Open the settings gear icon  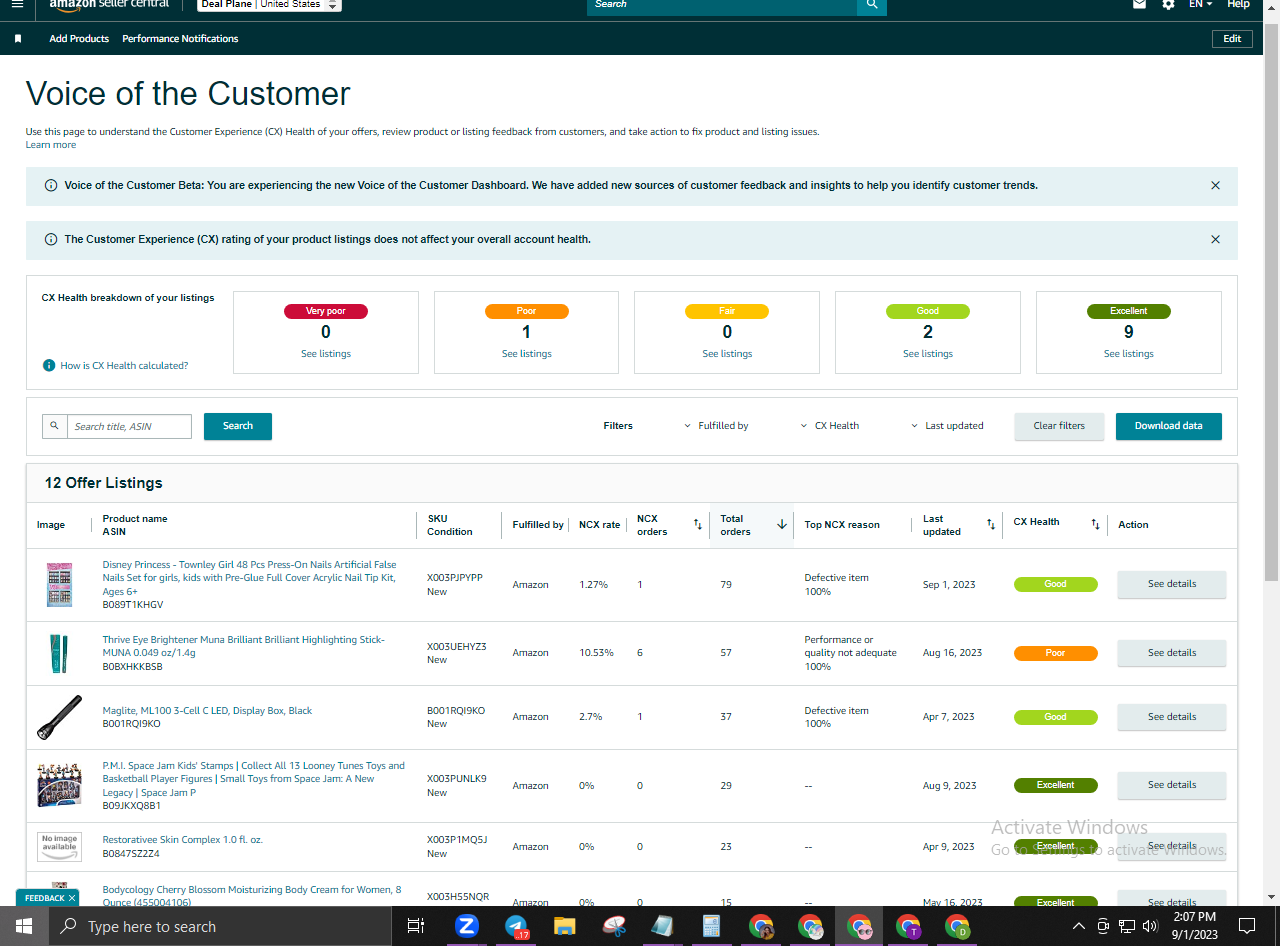(x=1168, y=4)
